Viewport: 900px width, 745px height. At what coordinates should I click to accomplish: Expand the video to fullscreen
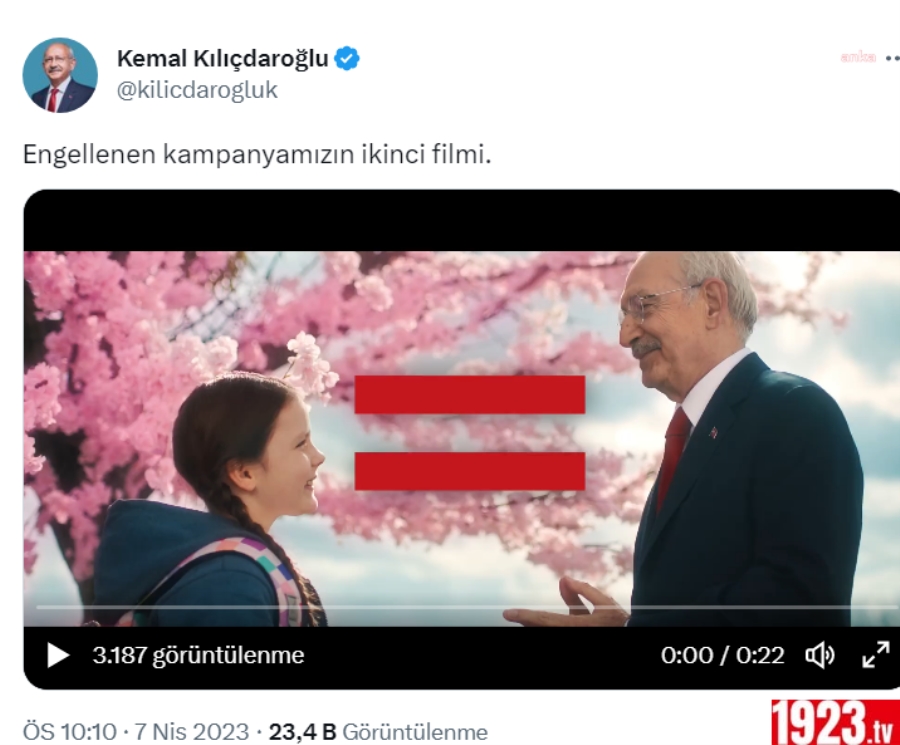point(876,655)
